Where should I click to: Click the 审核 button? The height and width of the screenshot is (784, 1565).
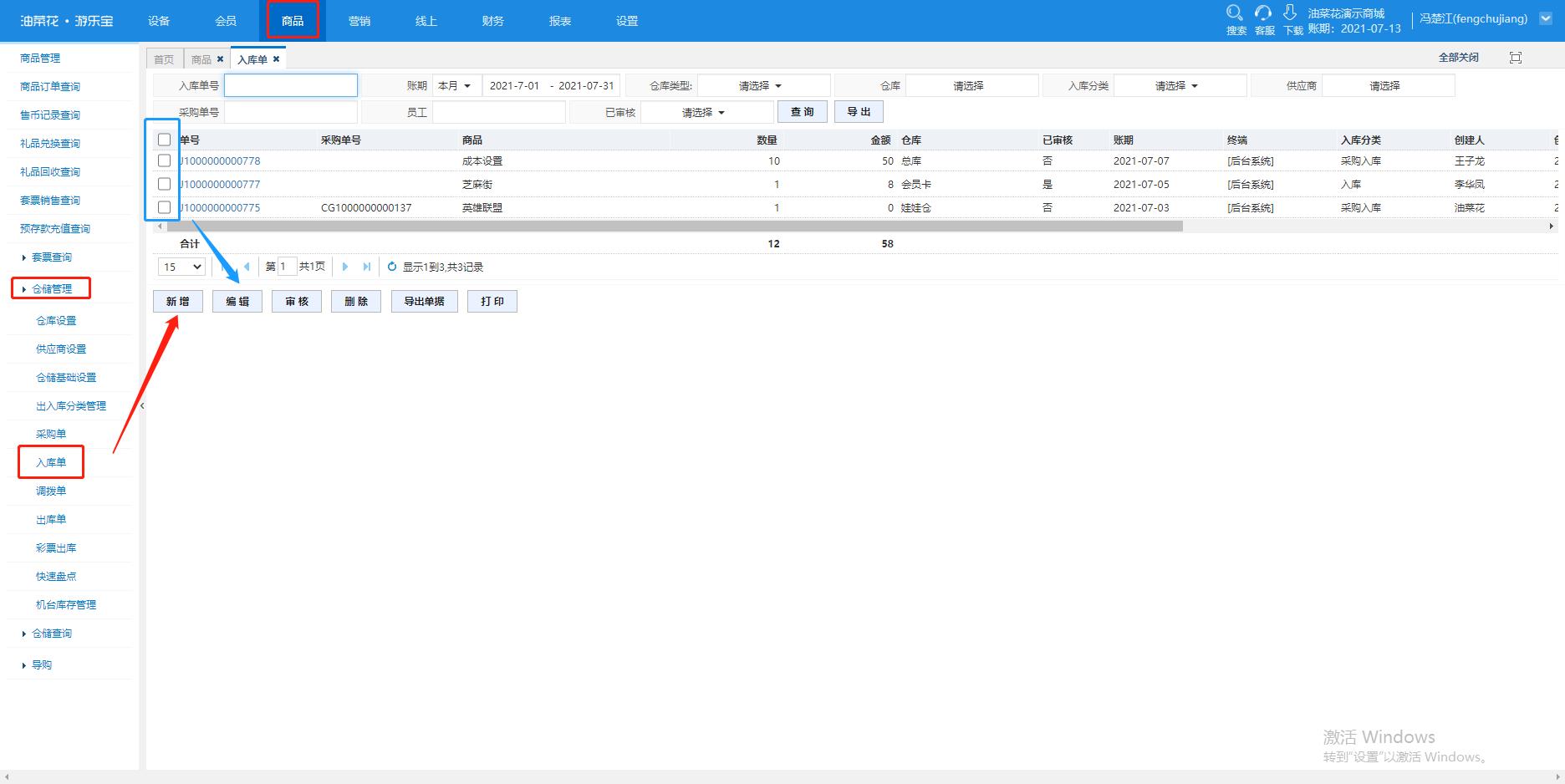click(x=297, y=302)
